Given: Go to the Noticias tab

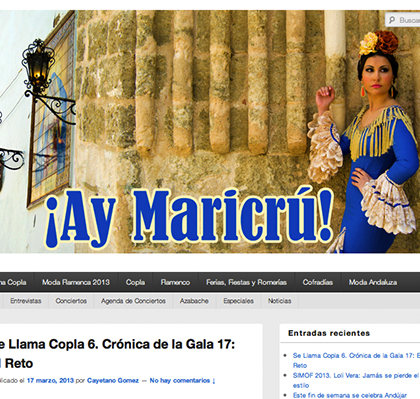Looking at the screenshot, I should (x=279, y=301).
